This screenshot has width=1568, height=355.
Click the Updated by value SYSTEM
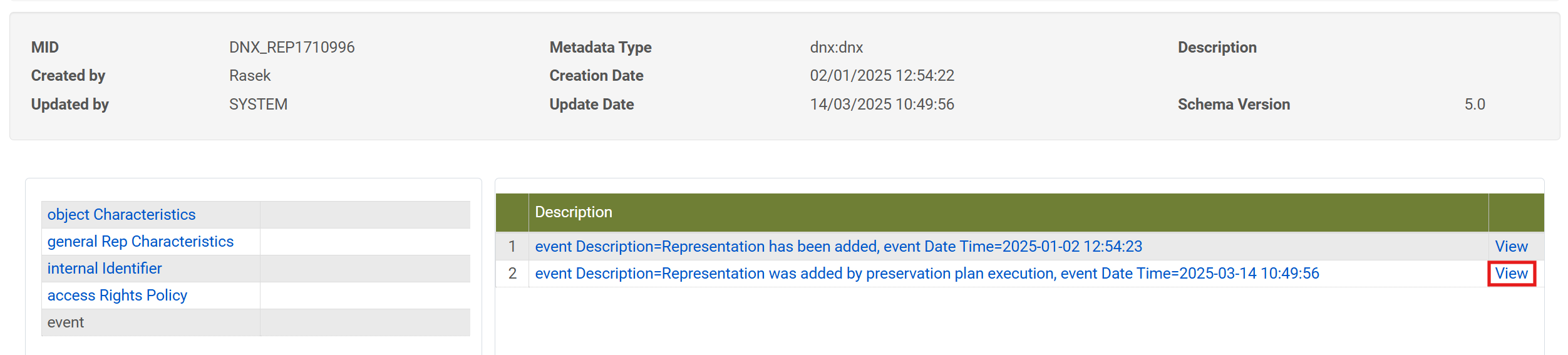click(x=258, y=105)
